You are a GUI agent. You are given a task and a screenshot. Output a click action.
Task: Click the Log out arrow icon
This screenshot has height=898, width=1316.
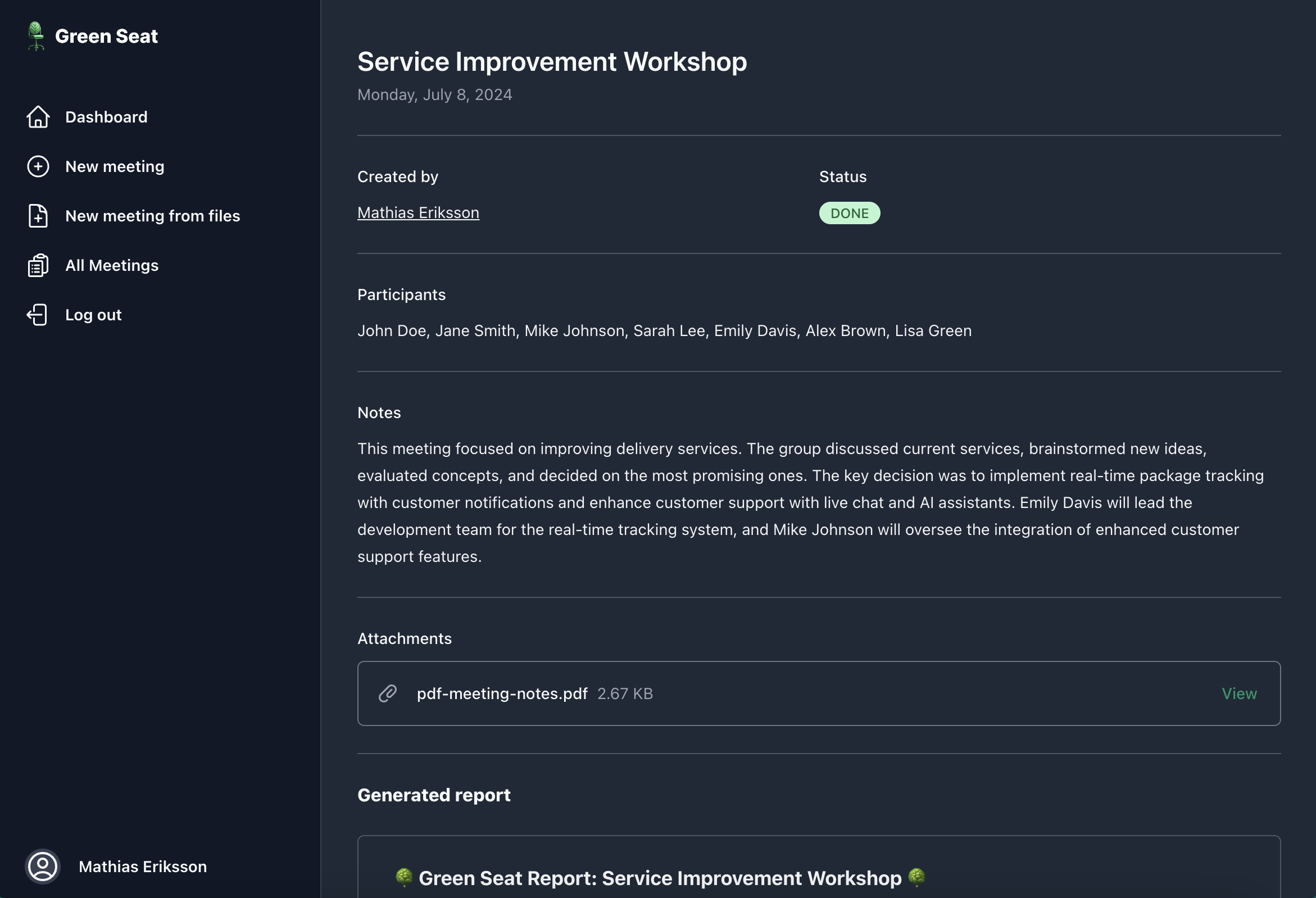click(38, 315)
